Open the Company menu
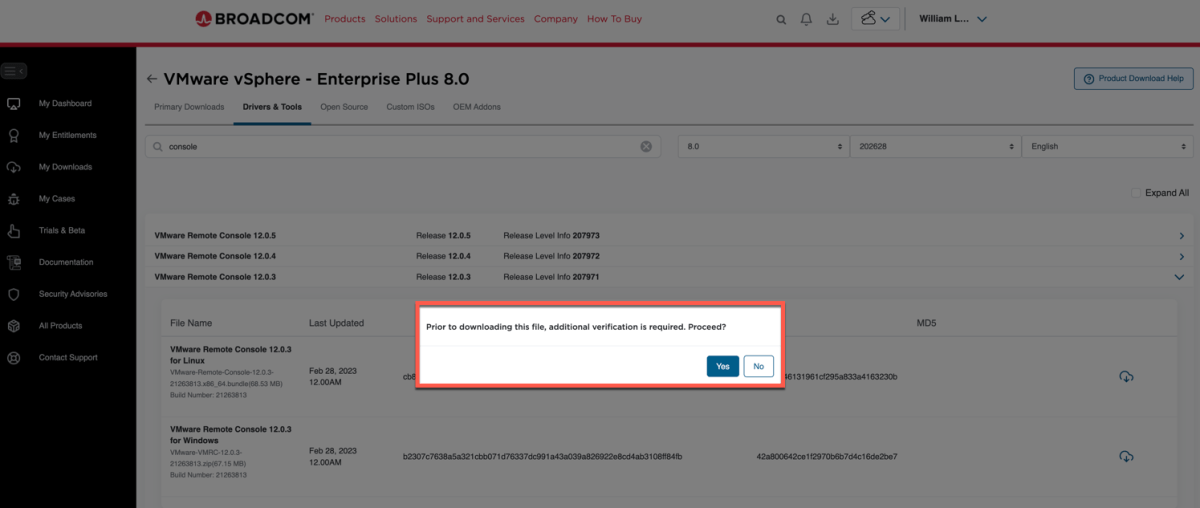1200x508 pixels. pos(556,19)
